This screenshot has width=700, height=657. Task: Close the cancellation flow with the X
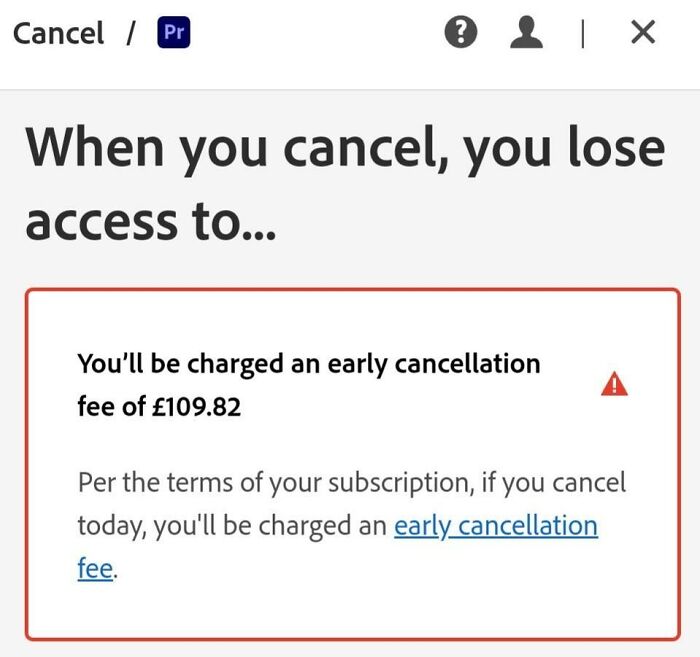[643, 32]
